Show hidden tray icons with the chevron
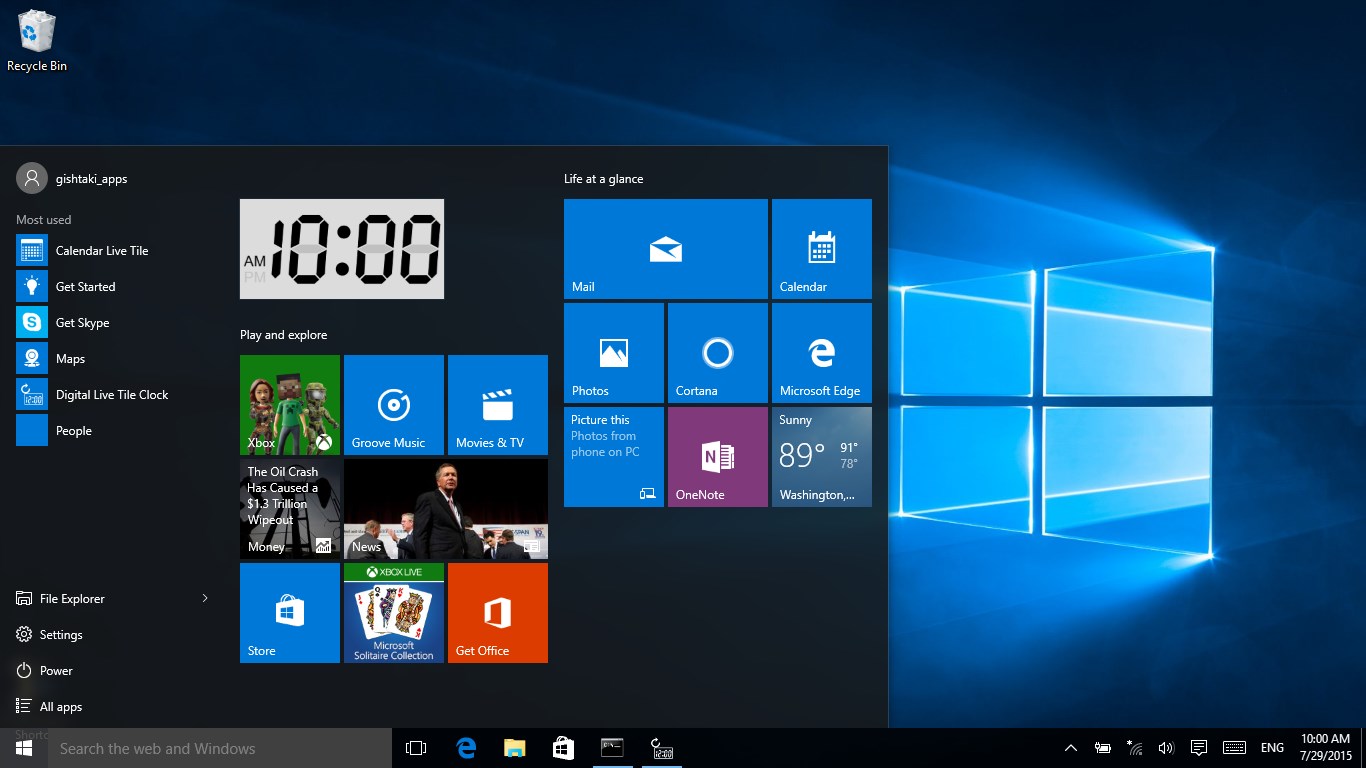Image resolution: width=1366 pixels, height=768 pixels. 1069,747
